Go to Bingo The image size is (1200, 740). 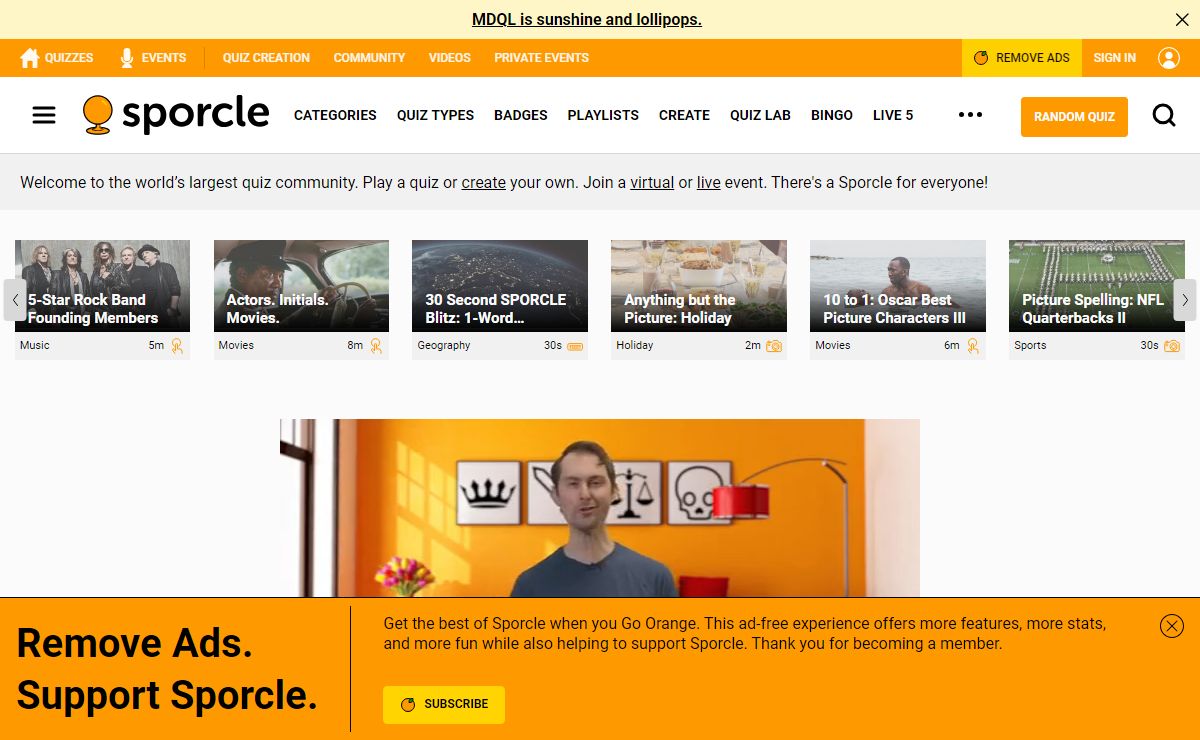pos(832,115)
